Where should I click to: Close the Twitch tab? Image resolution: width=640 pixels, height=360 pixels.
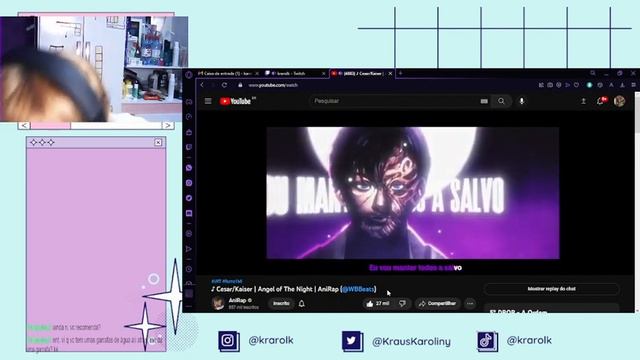click(x=324, y=73)
